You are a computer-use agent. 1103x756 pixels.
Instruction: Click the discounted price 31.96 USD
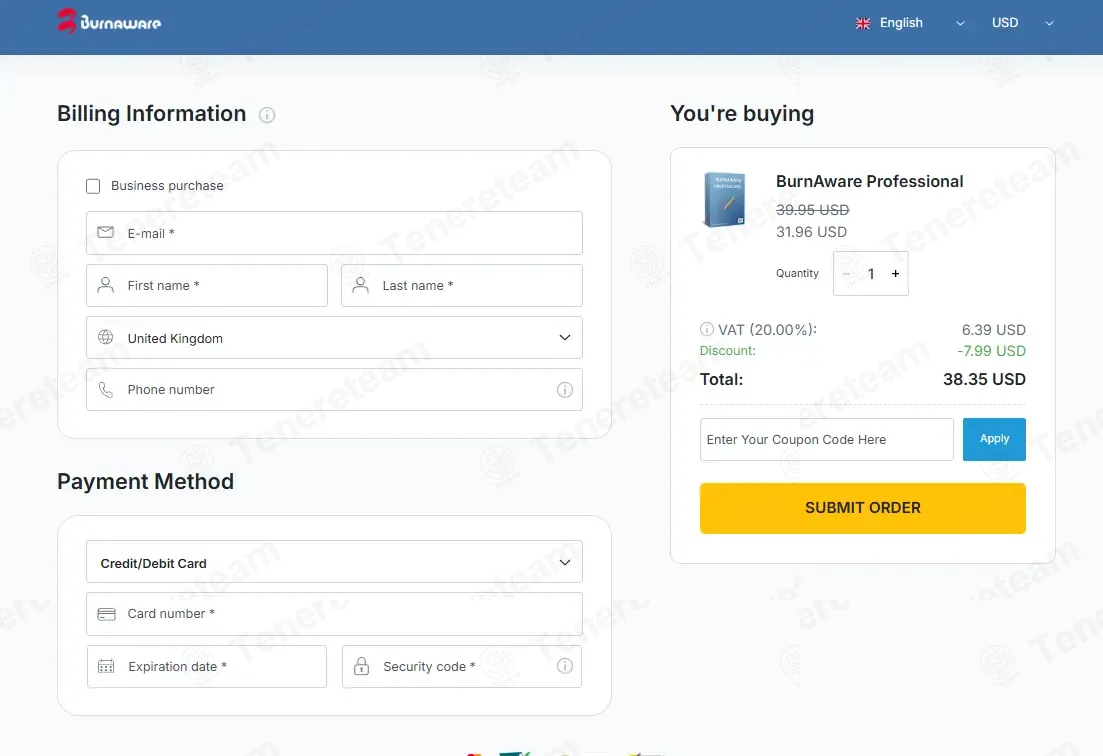(x=811, y=232)
